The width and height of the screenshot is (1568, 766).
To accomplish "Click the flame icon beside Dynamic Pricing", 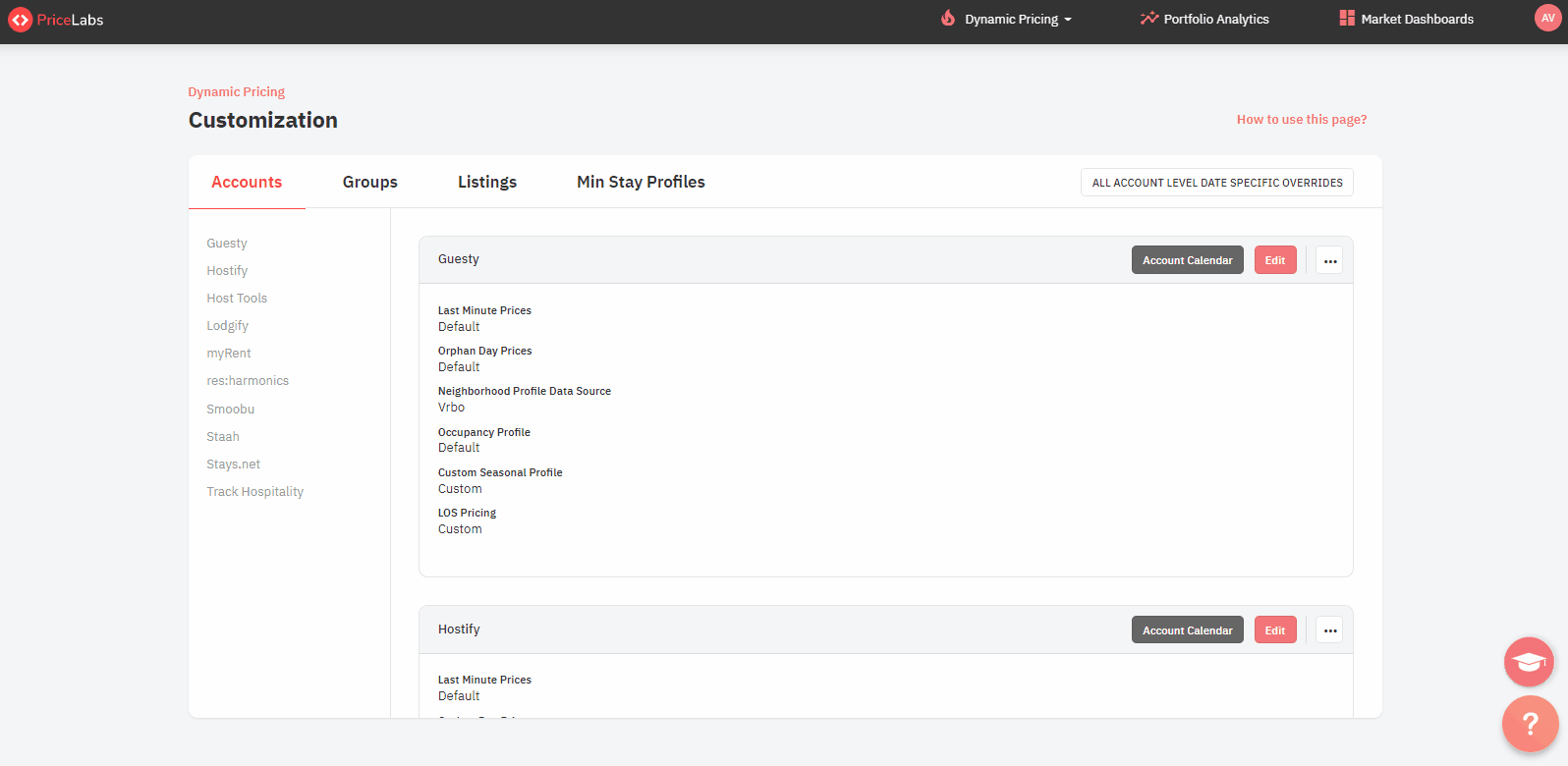I will point(948,19).
